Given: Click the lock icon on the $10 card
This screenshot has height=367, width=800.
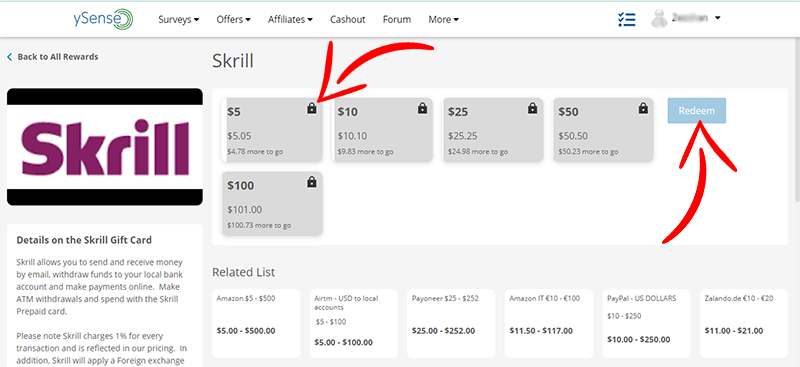Looking at the screenshot, I should (x=422, y=108).
